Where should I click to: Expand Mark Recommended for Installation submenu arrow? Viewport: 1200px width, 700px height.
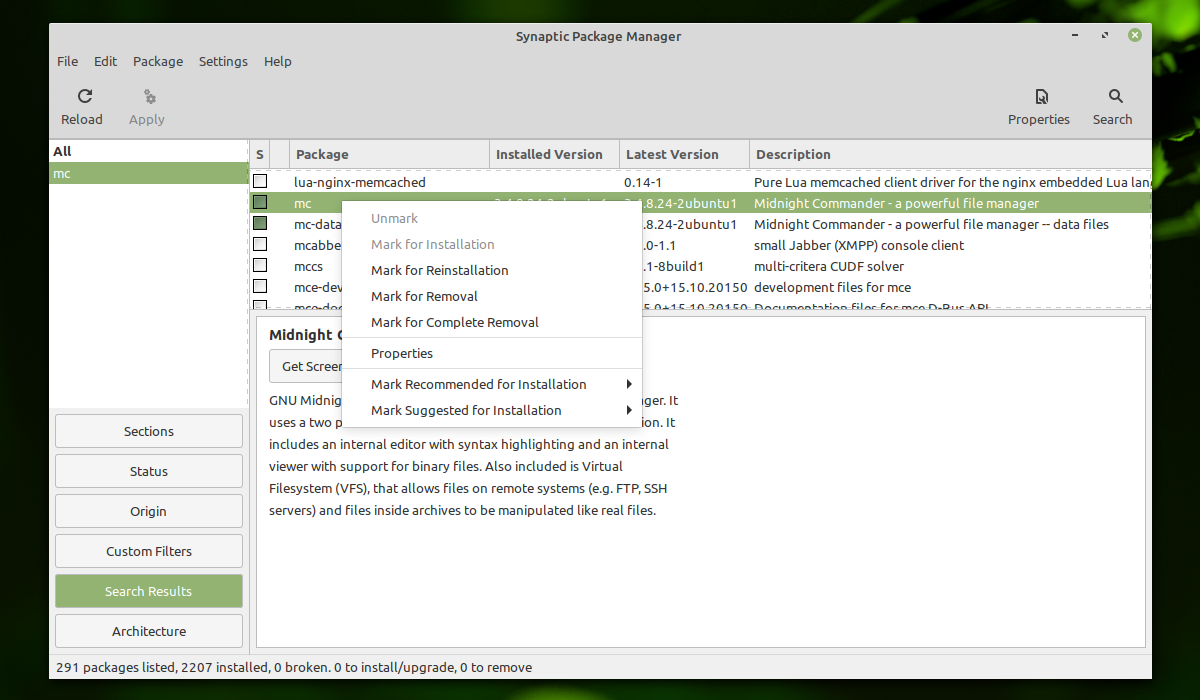click(x=629, y=384)
